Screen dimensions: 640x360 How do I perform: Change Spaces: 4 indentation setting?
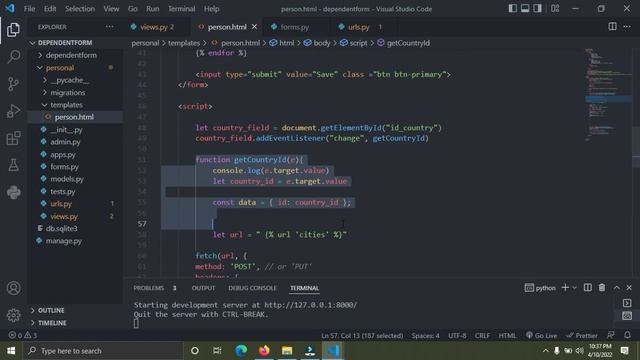pyautogui.click(x=425, y=336)
